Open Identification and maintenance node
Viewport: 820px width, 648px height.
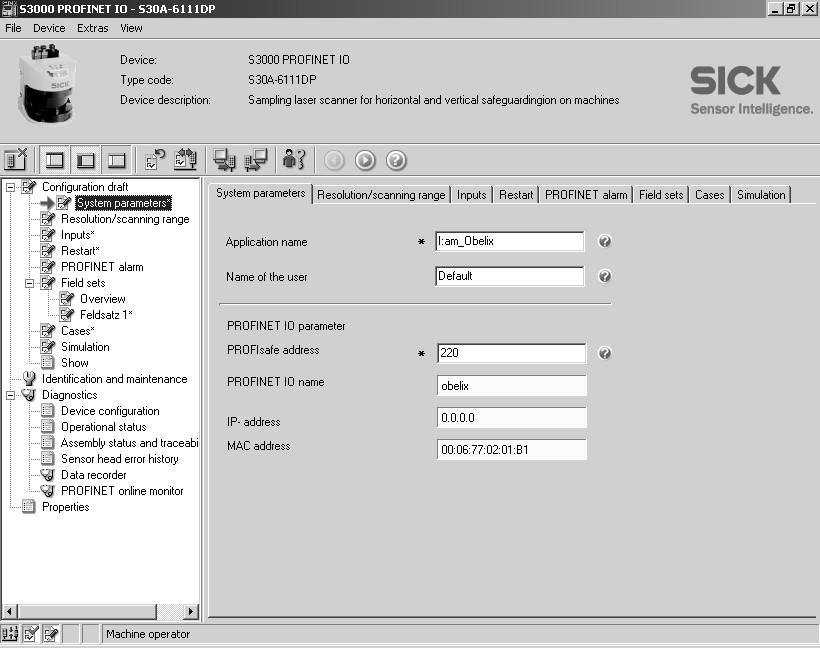(115, 379)
